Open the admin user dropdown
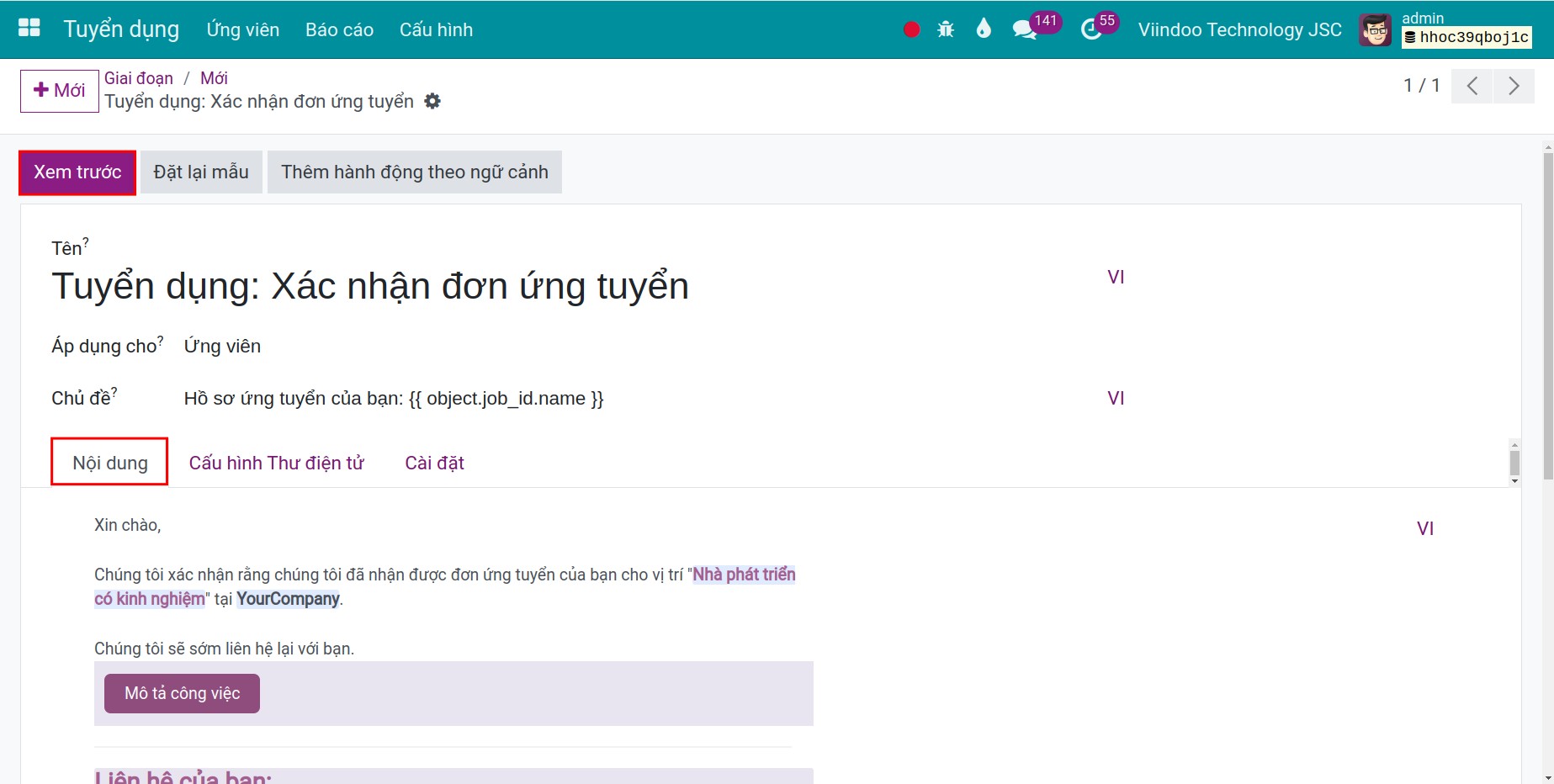The height and width of the screenshot is (784, 1554). (x=1422, y=18)
